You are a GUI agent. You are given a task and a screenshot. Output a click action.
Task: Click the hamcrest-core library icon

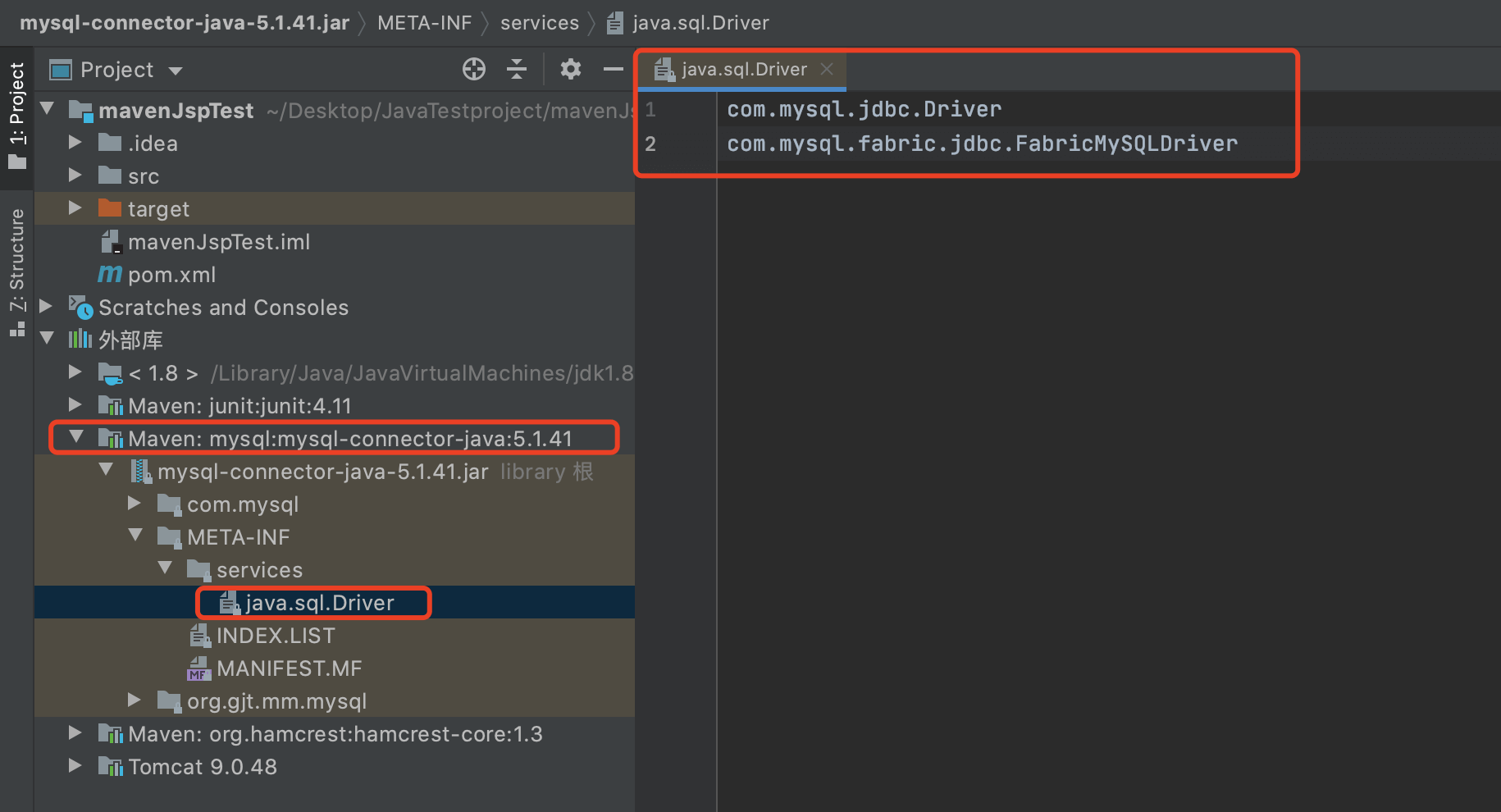(110, 733)
